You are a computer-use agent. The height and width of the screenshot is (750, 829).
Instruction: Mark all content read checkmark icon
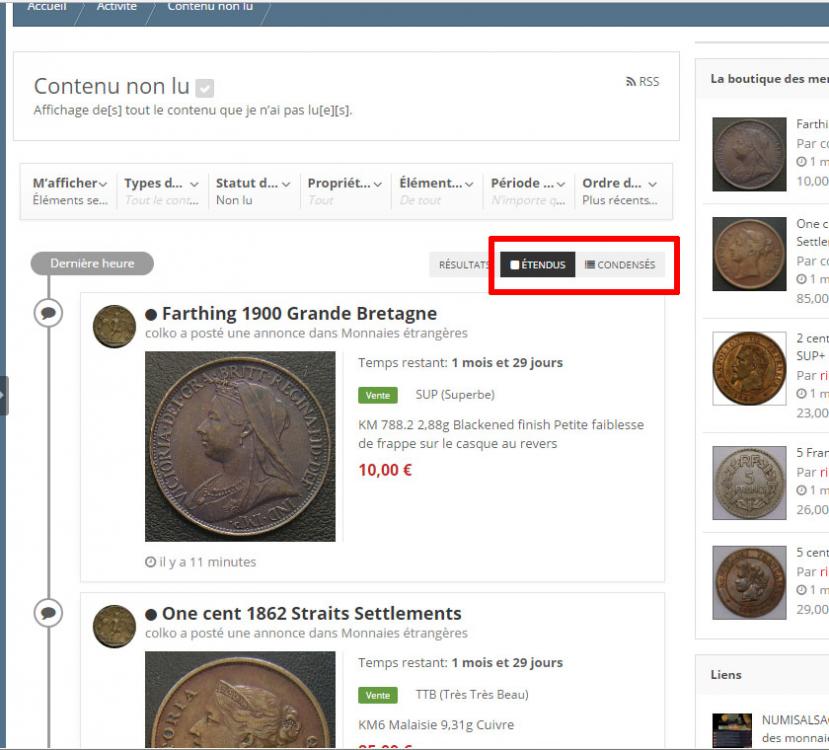click(205, 88)
